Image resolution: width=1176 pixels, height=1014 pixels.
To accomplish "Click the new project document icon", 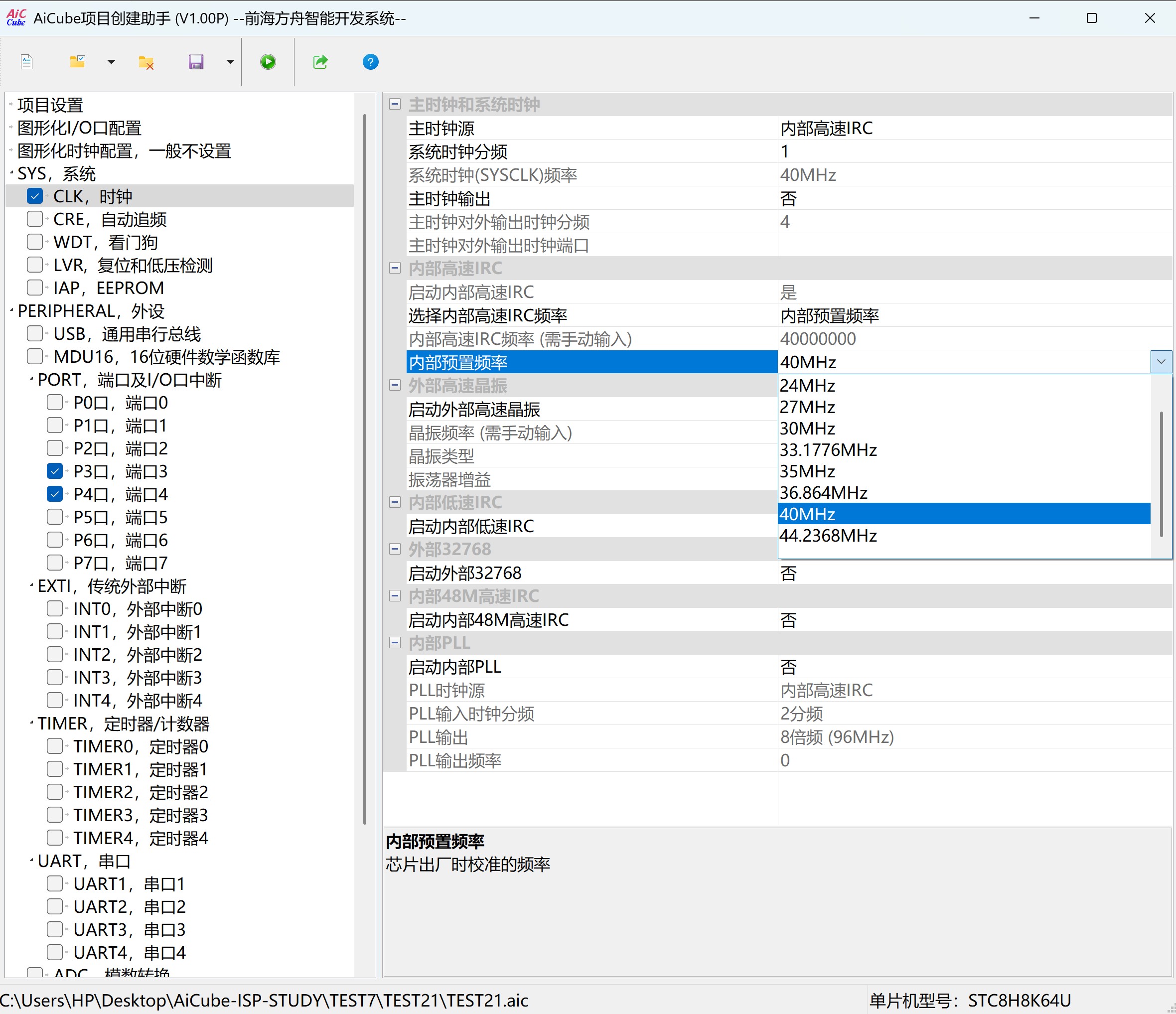I will pyautogui.click(x=27, y=62).
